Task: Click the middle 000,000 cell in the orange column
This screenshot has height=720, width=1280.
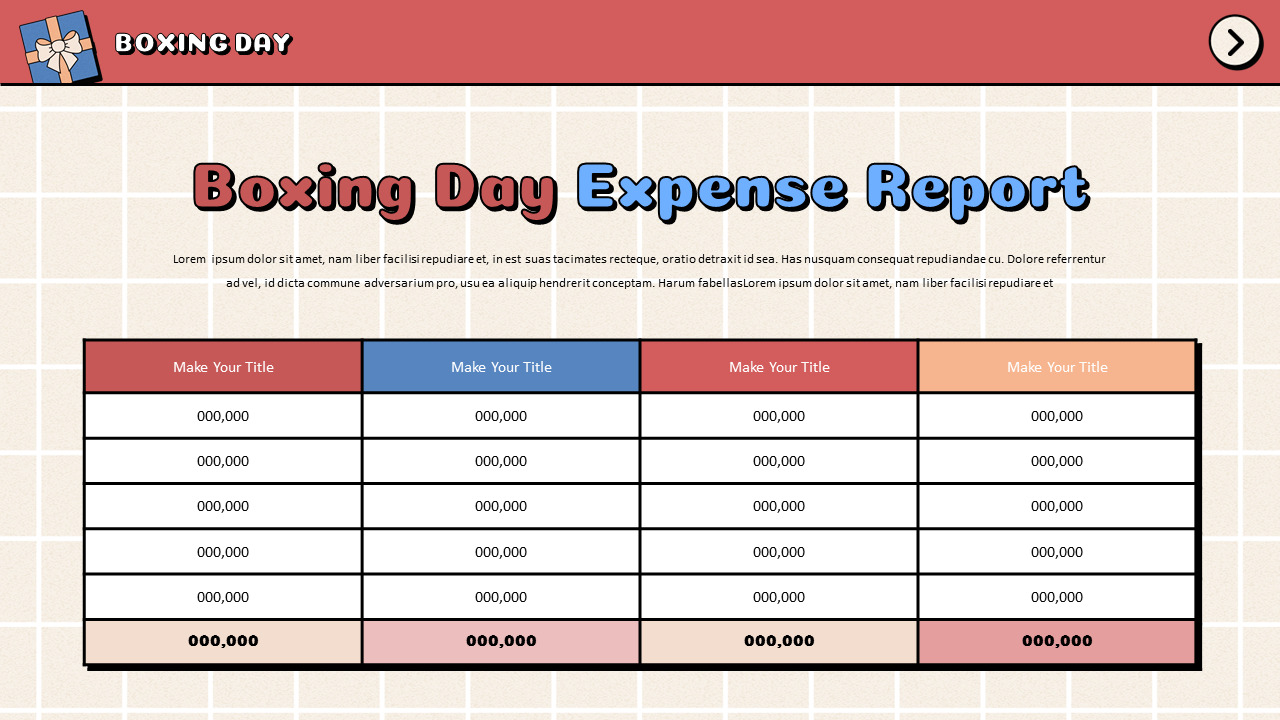Action: [1057, 506]
